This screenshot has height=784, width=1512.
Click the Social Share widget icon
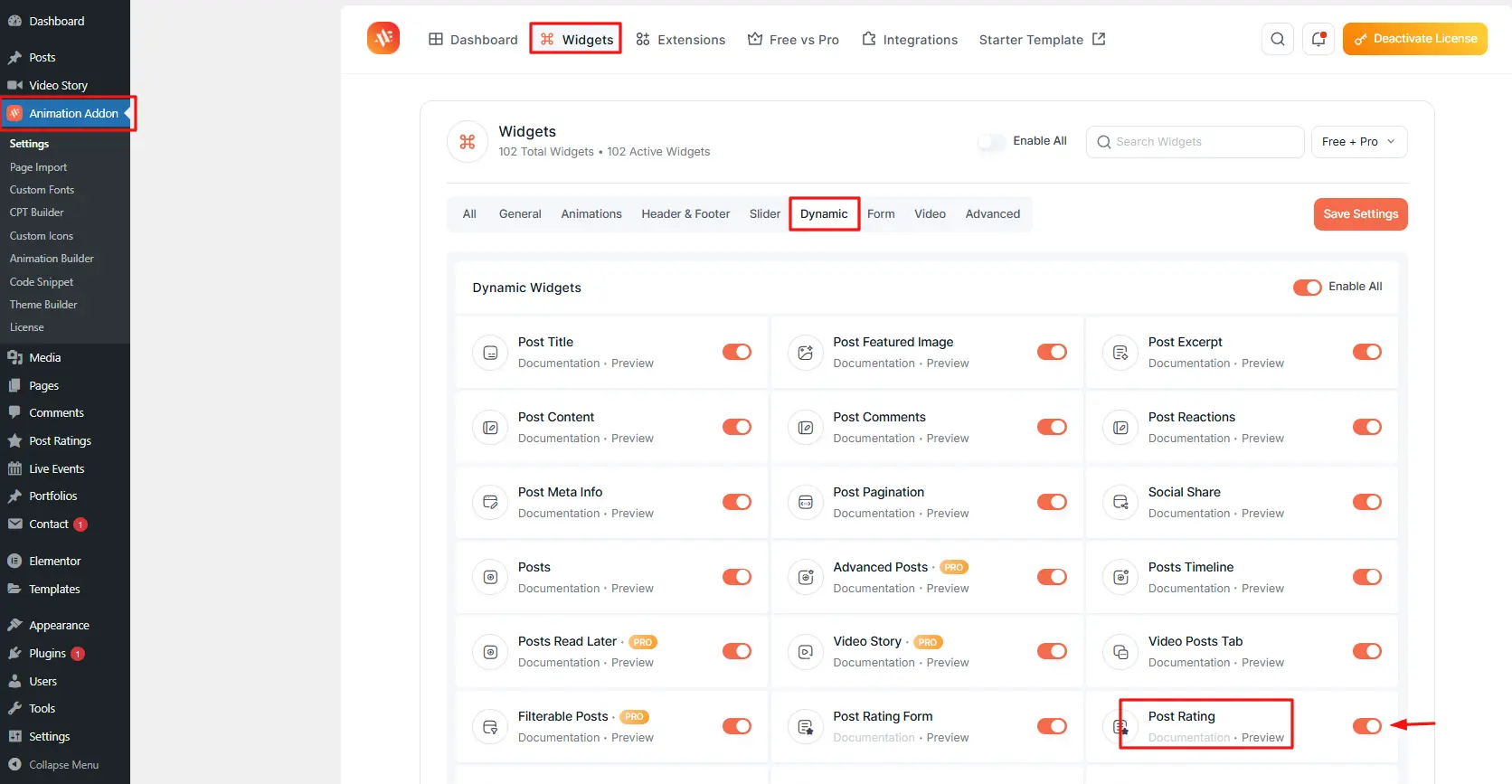pyautogui.click(x=1120, y=503)
